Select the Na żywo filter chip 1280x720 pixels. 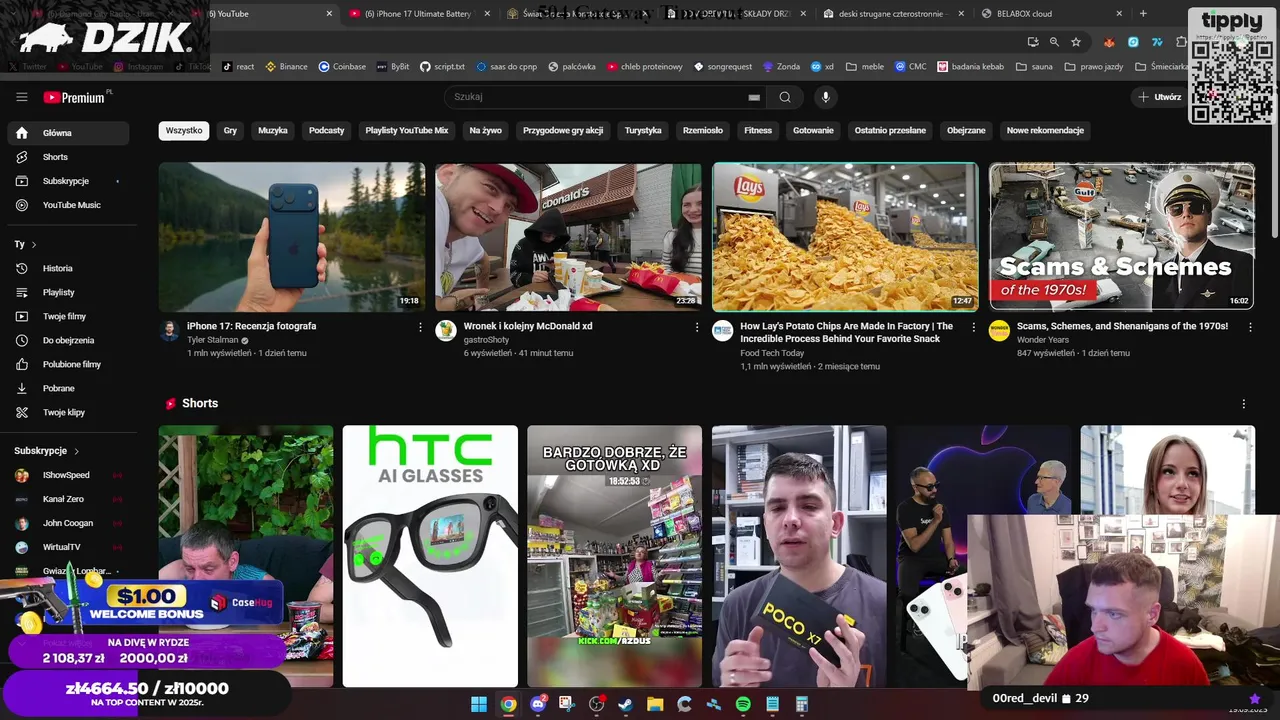[x=486, y=130]
